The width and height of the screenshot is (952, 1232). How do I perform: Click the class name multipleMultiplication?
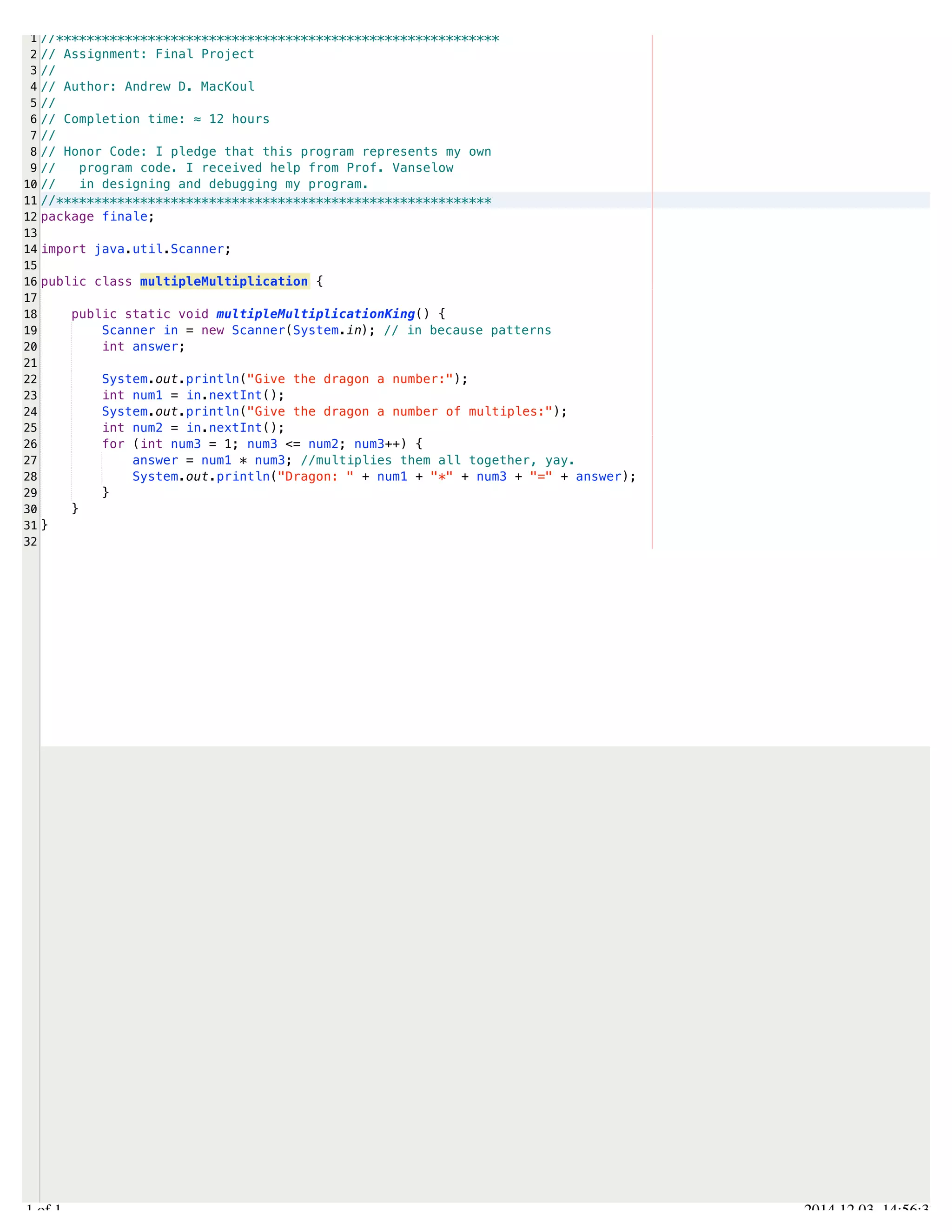225,281
